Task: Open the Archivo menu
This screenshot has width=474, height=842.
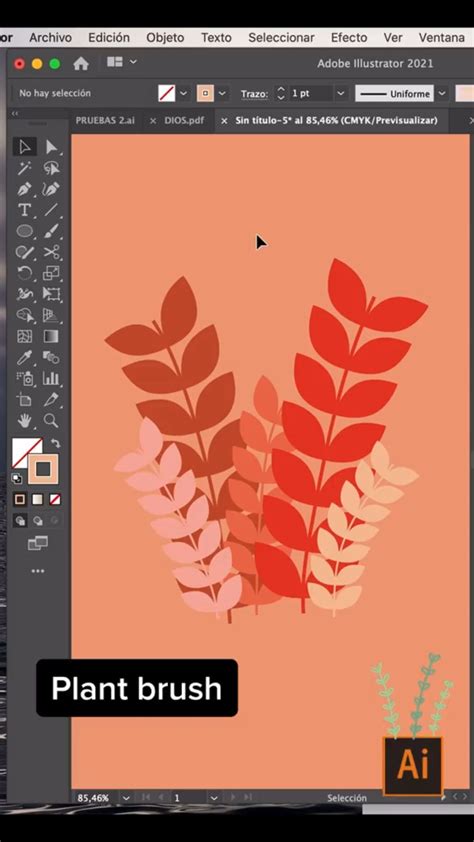Action: tap(50, 38)
